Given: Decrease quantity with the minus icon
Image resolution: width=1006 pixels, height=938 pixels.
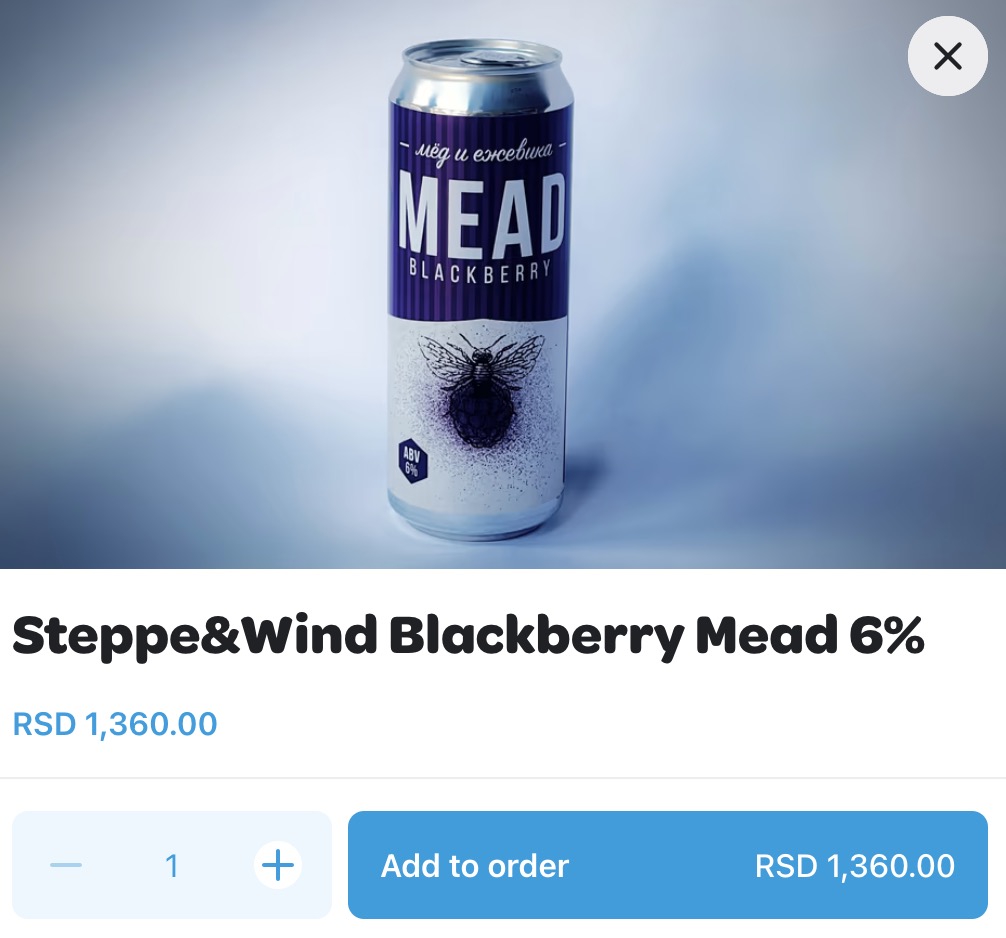Looking at the screenshot, I should tap(66, 865).
